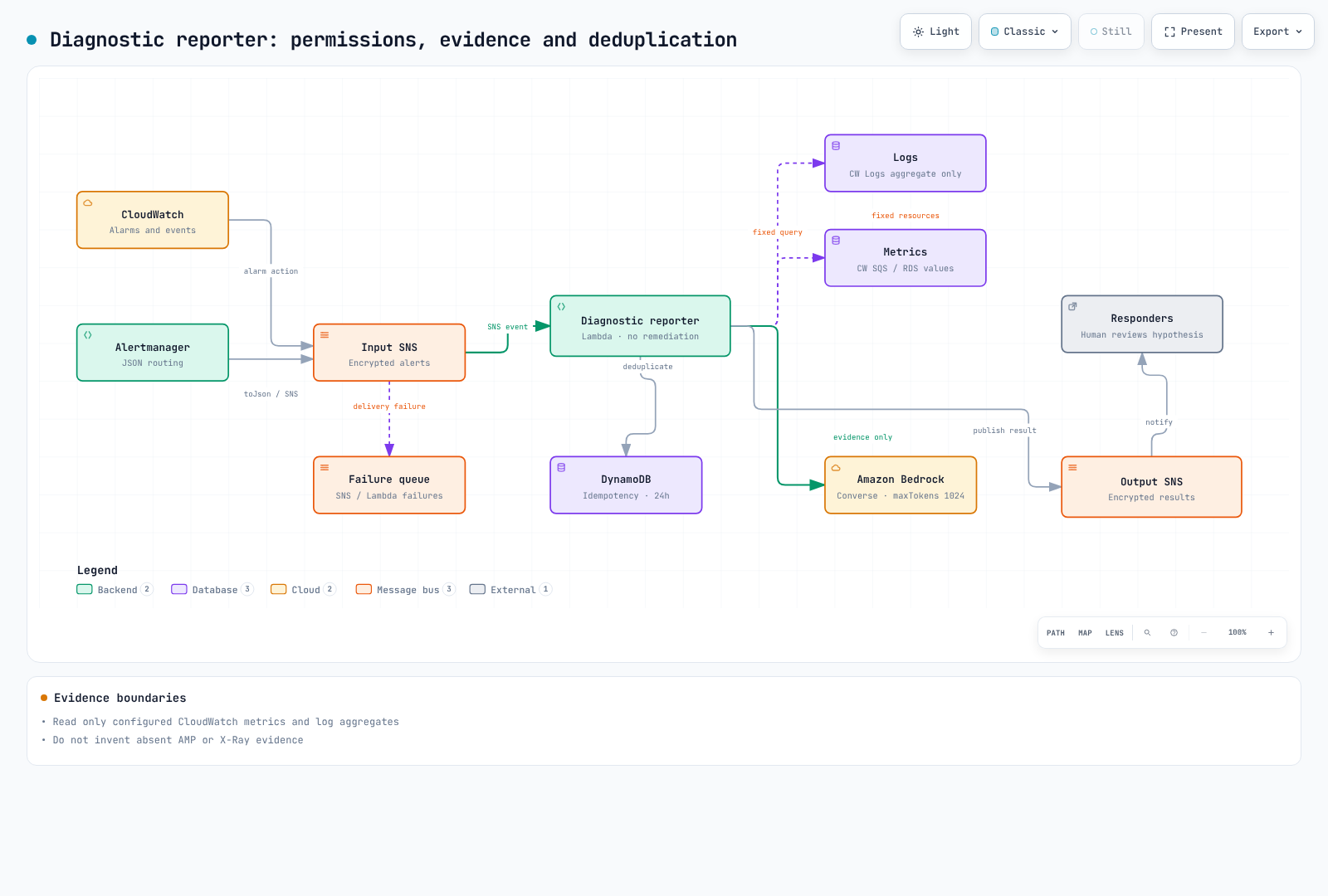
Task: Zoom in with the plus icon
Action: 1271,633
